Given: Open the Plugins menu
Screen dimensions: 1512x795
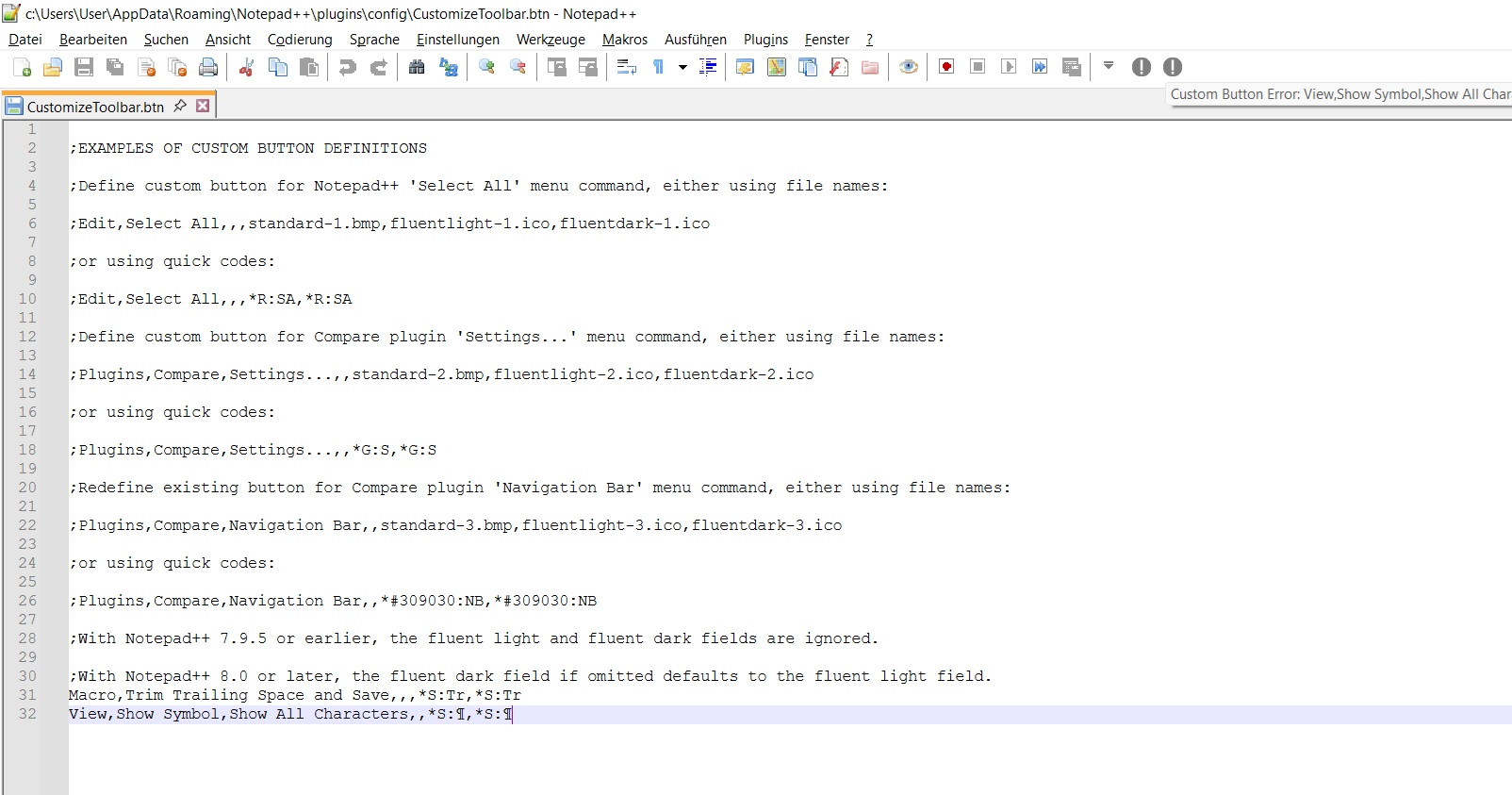Looking at the screenshot, I should coord(765,40).
